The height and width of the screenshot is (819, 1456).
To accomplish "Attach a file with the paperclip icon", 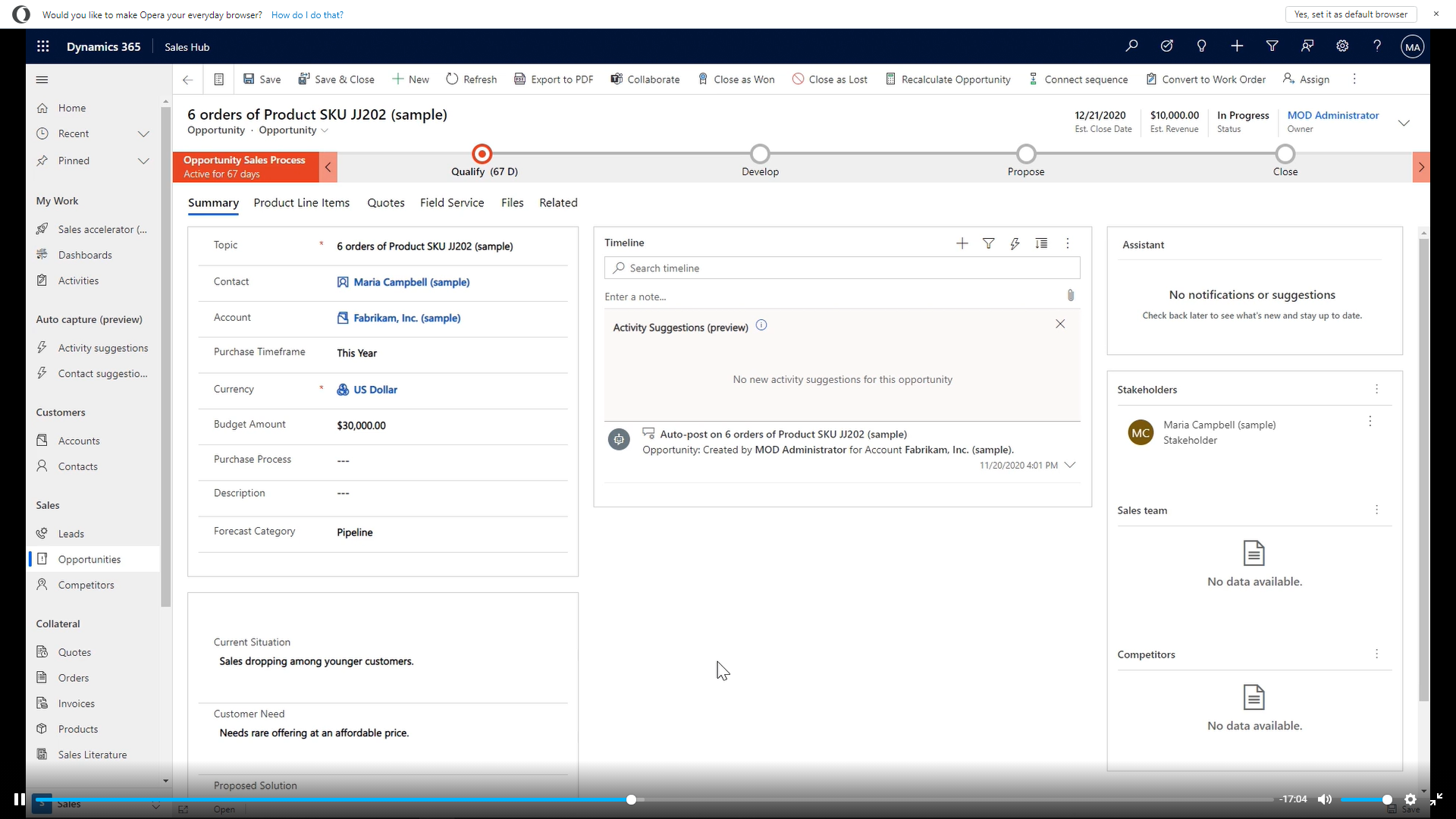I will point(1071,296).
